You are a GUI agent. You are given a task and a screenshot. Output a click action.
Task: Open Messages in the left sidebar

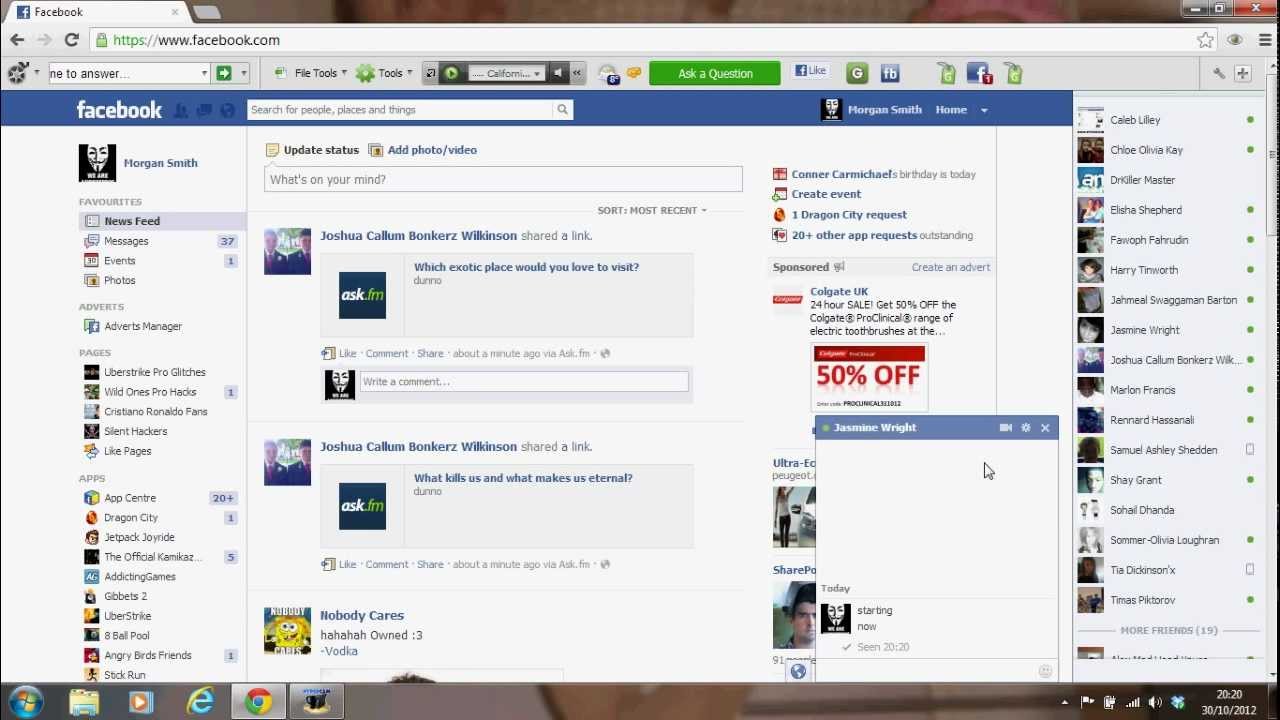click(x=126, y=241)
